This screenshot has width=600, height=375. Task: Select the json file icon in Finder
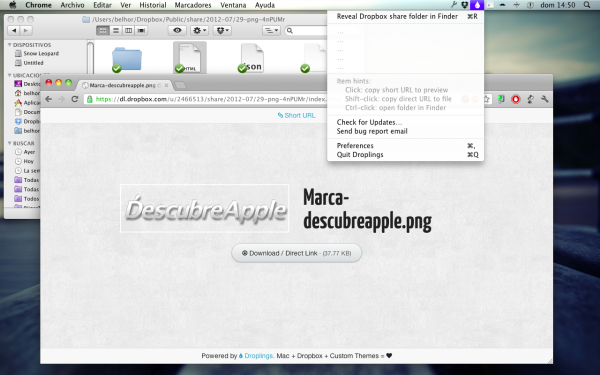[251, 58]
